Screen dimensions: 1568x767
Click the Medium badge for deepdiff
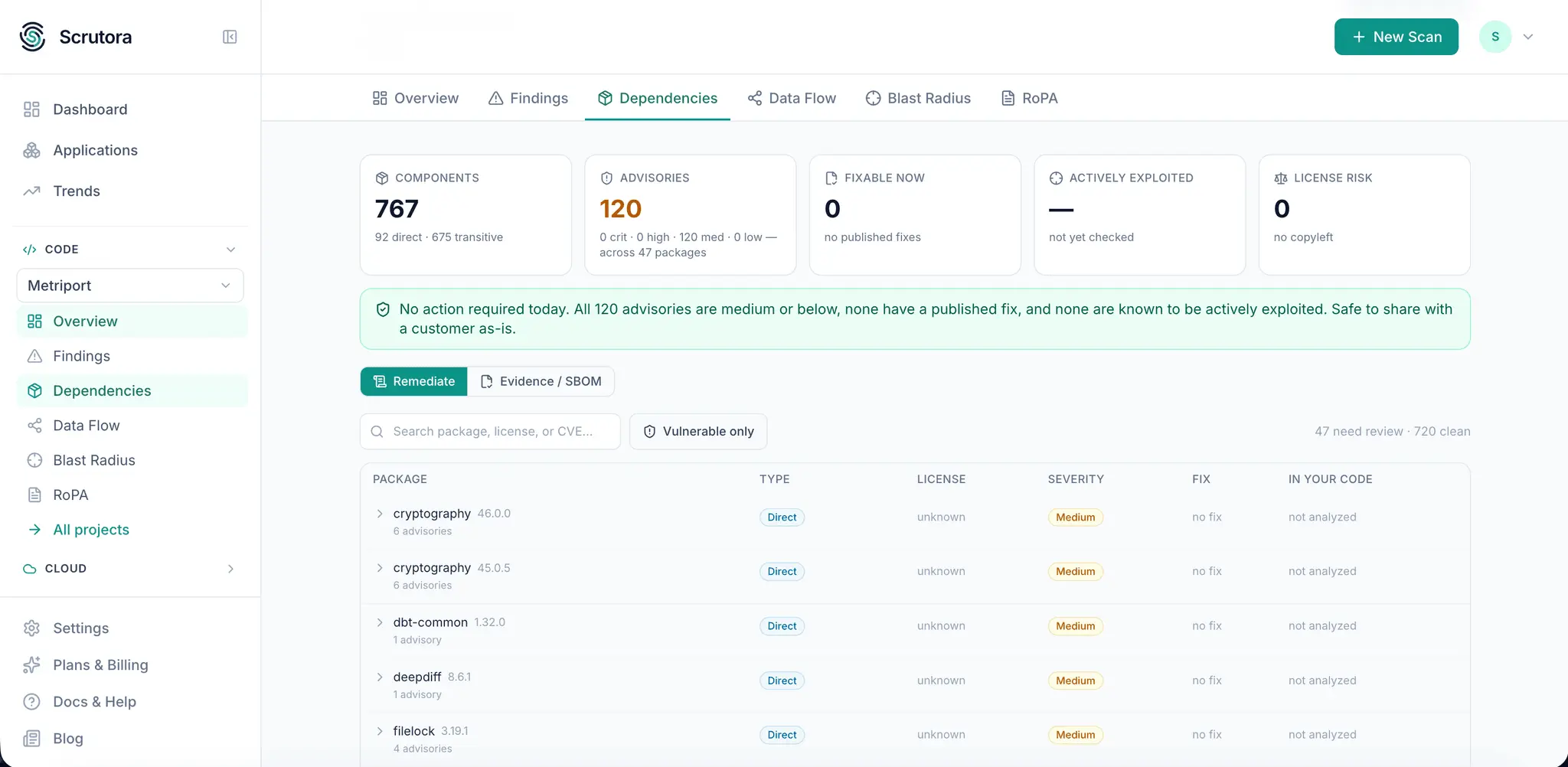point(1075,681)
